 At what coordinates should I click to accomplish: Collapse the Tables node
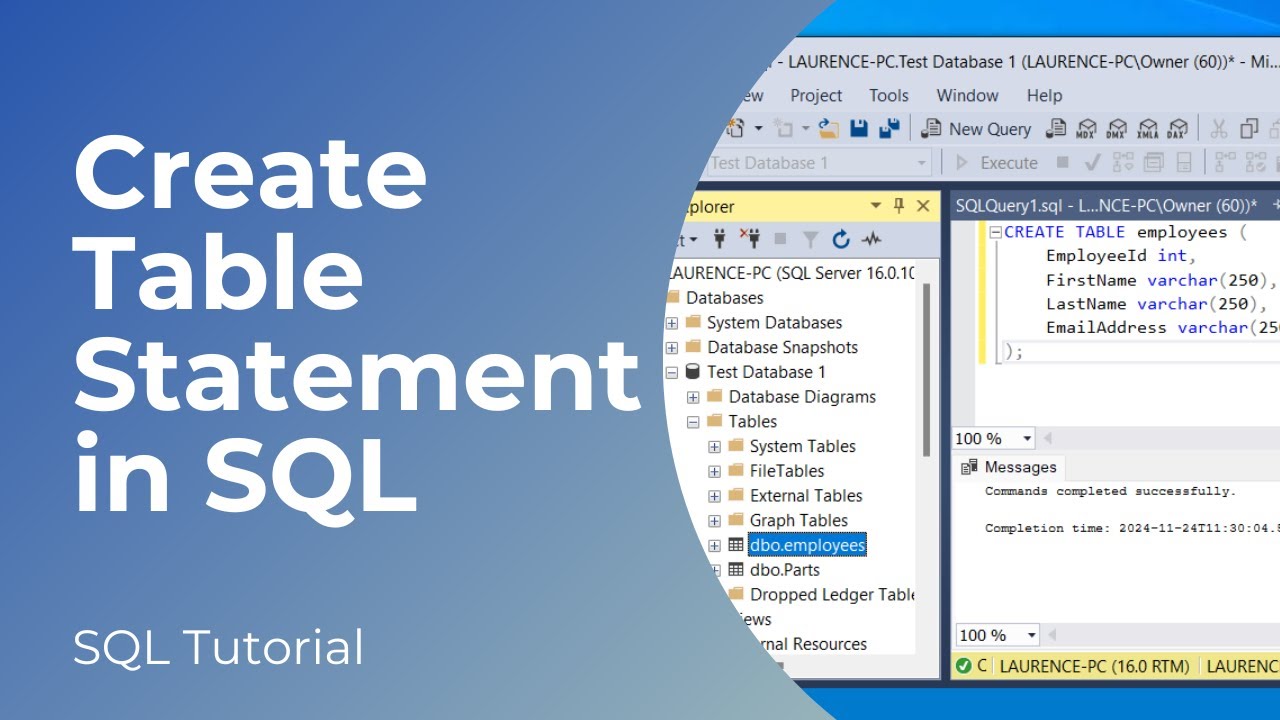click(693, 422)
